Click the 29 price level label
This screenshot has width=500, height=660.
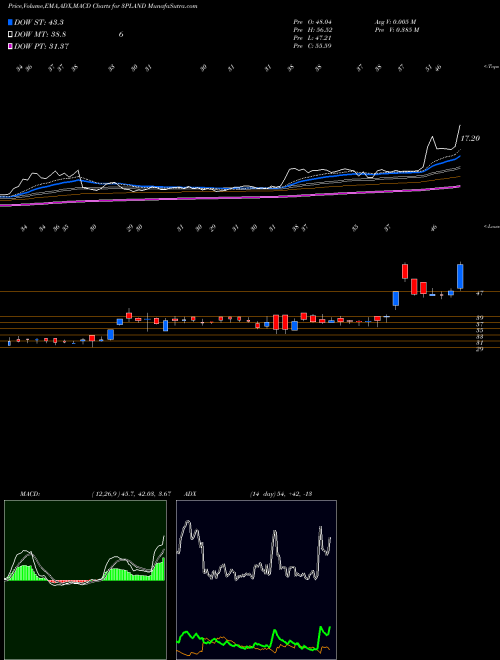click(x=479, y=349)
